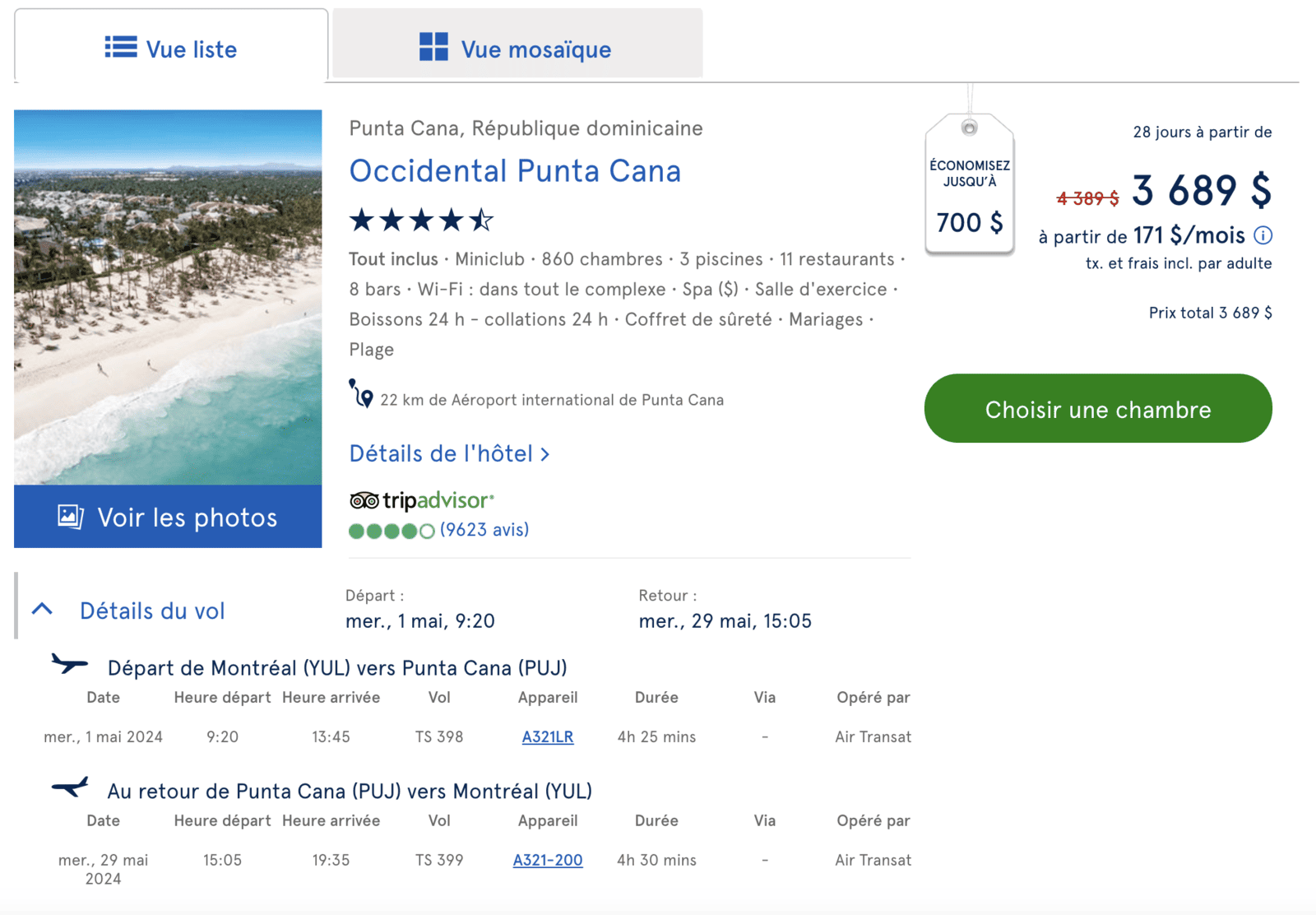Open Détails de l'hôtel
This screenshot has width=1316, height=915.
[449, 453]
